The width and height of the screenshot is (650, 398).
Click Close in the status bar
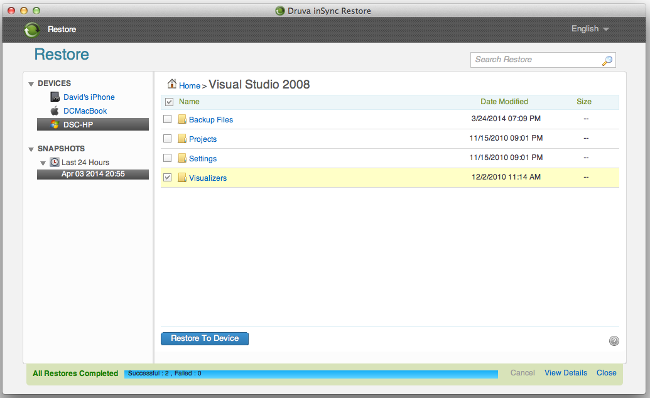click(606, 373)
